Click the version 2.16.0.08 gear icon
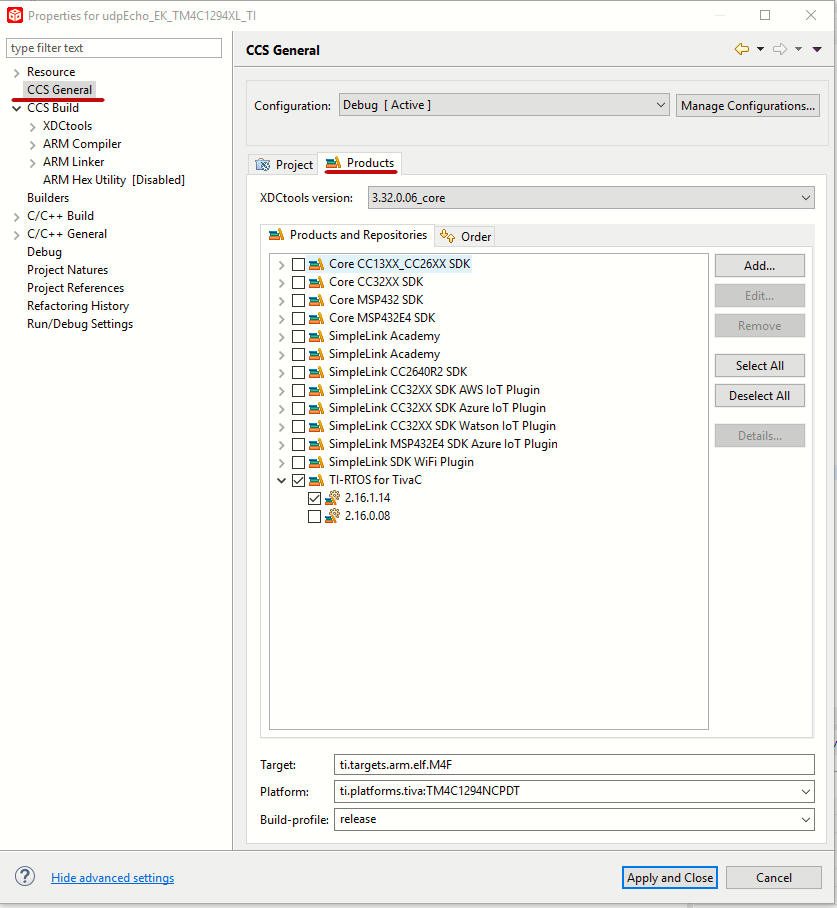Viewport: 837px width, 908px height. click(x=332, y=516)
